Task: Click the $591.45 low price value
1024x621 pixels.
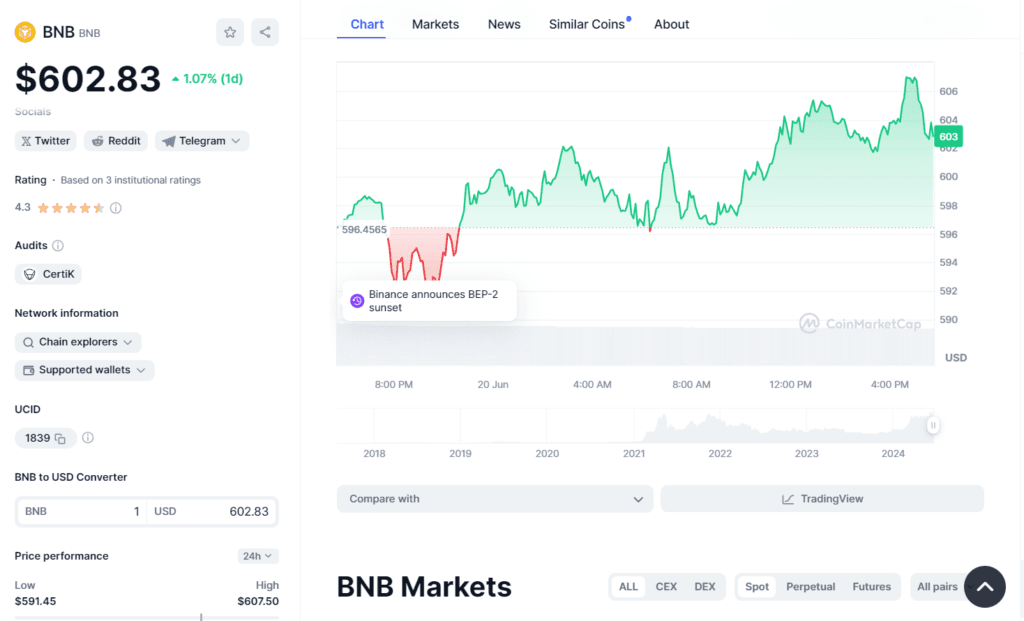Action: coord(35,601)
